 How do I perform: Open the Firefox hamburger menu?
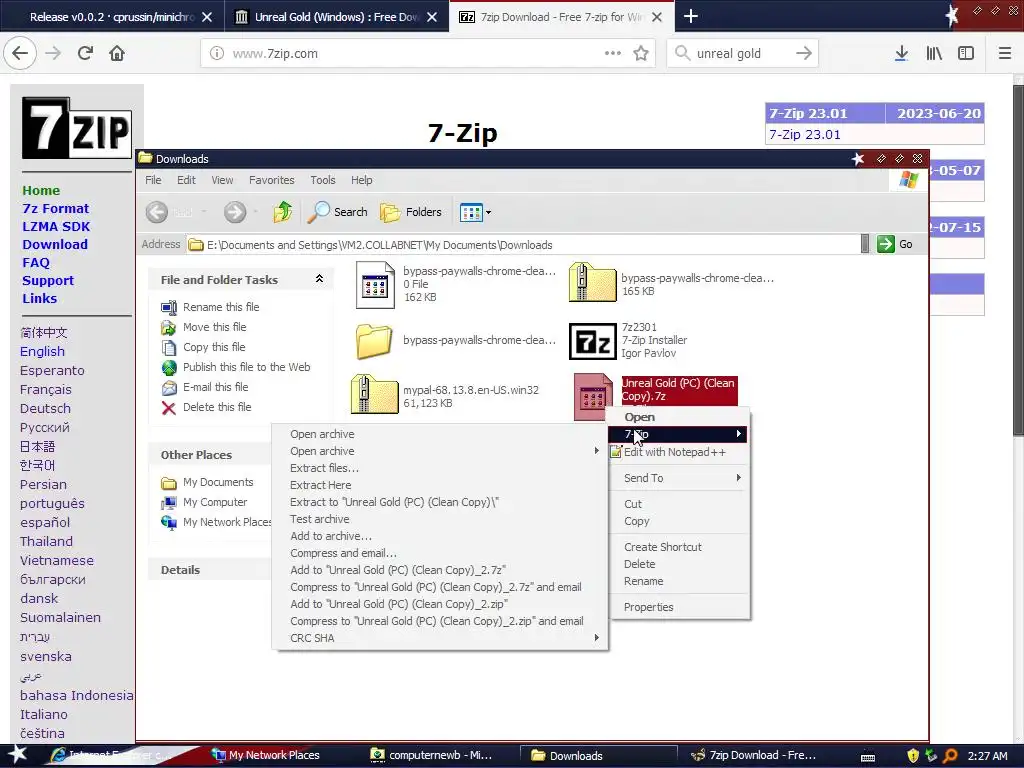1004,54
